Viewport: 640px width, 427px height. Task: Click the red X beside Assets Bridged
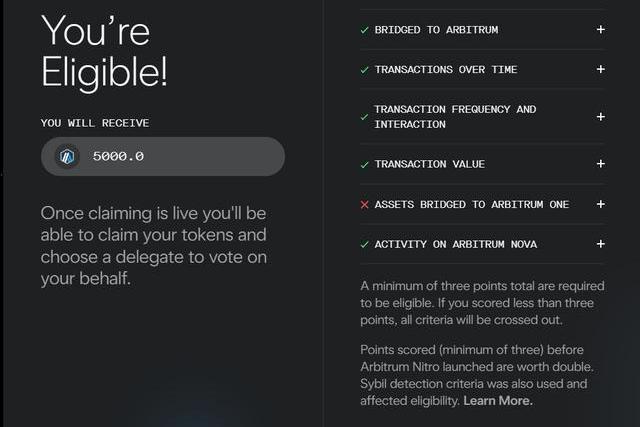[x=364, y=204]
